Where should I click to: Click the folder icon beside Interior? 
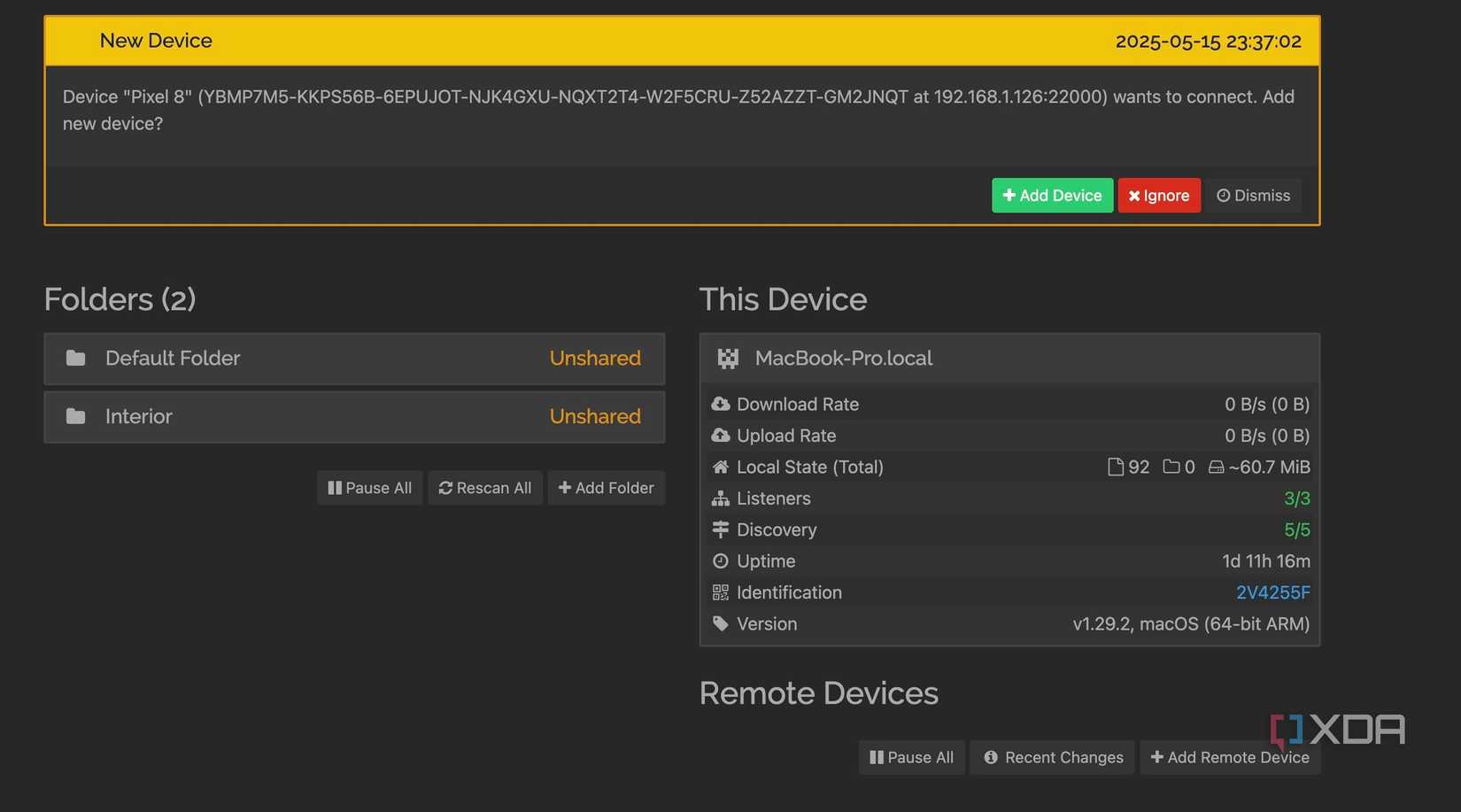click(75, 416)
